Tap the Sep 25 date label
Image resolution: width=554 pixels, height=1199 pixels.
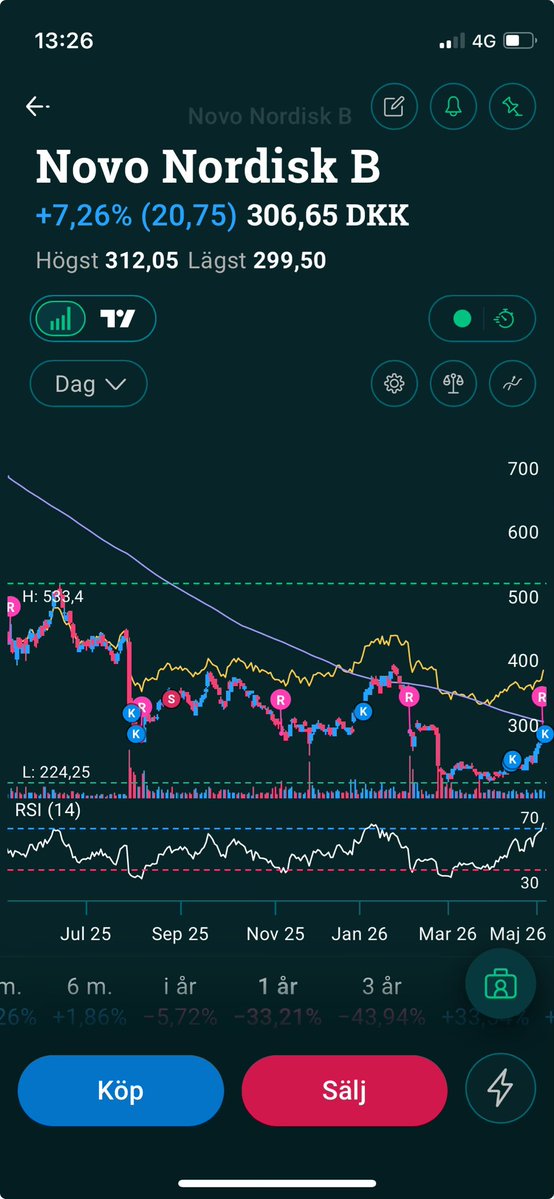[181, 934]
